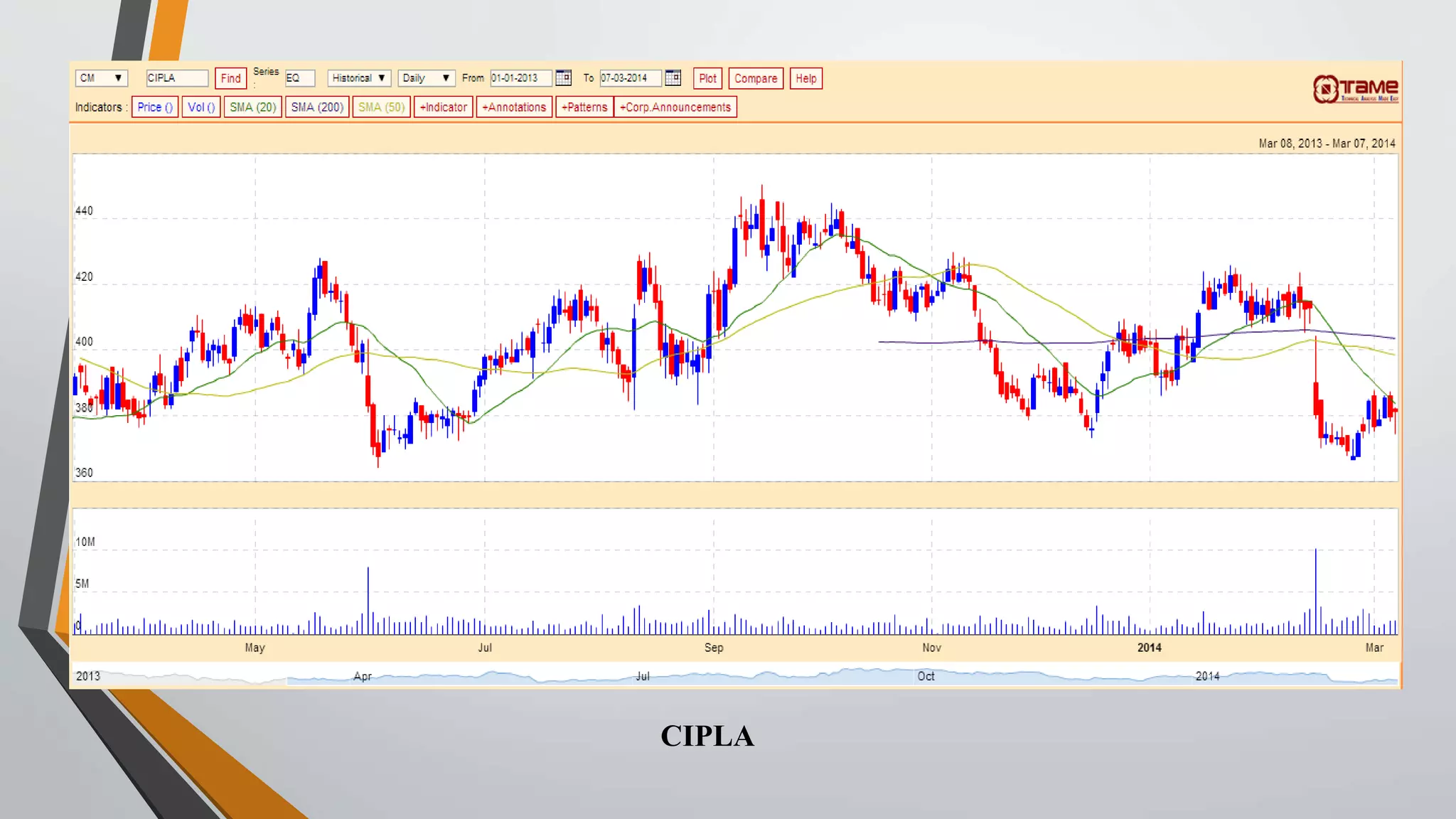1456x819 pixels.
Task: Open the +Patterns menu
Action: click(x=584, y=107)
